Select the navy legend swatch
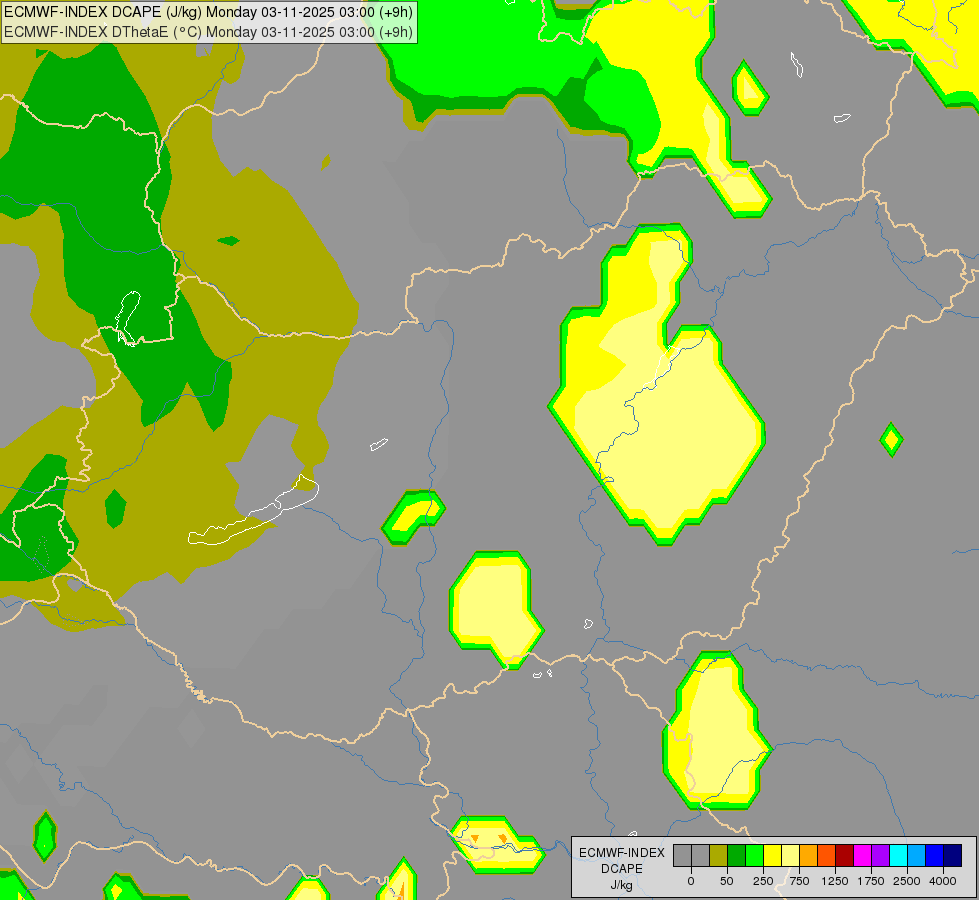This screenshot has width=979, height=900. tap(953, 856)
